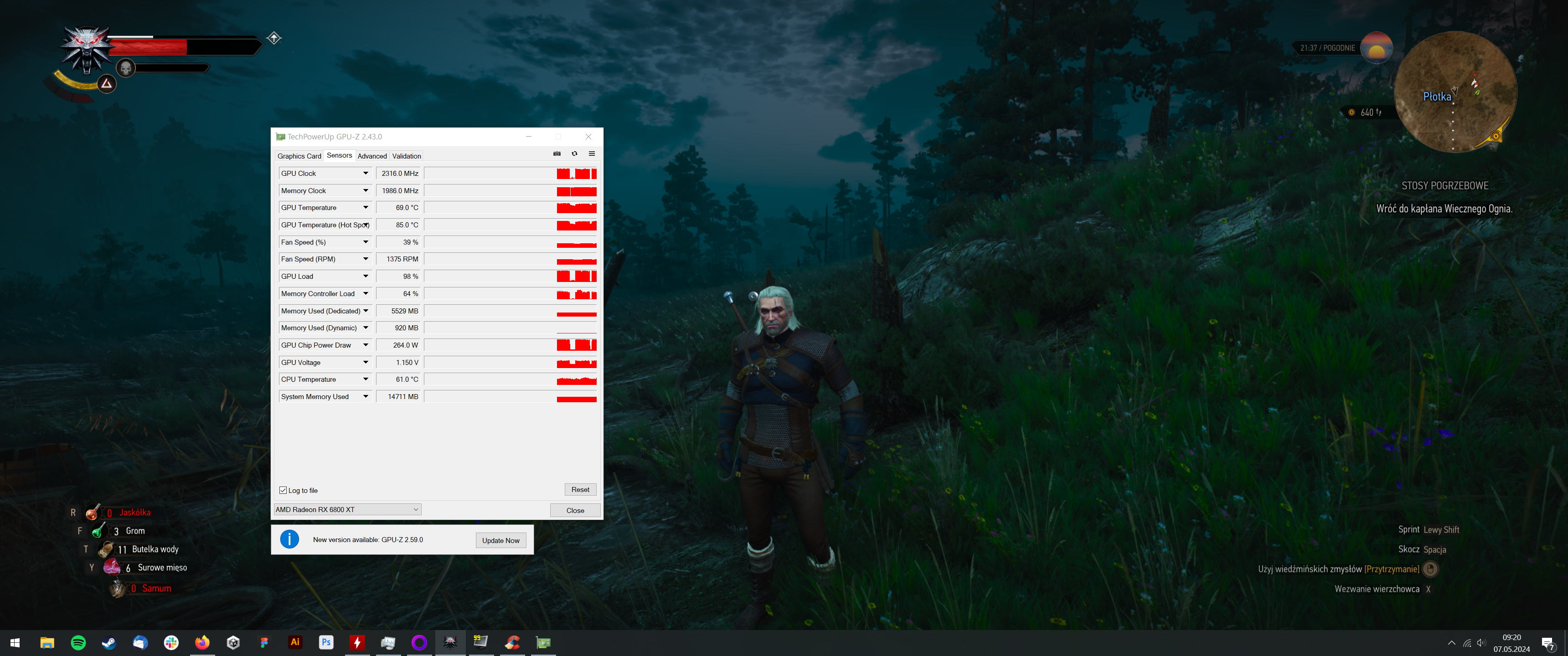
Task: Click the 264.0 W power draw value
Action: tap(399, 345)
